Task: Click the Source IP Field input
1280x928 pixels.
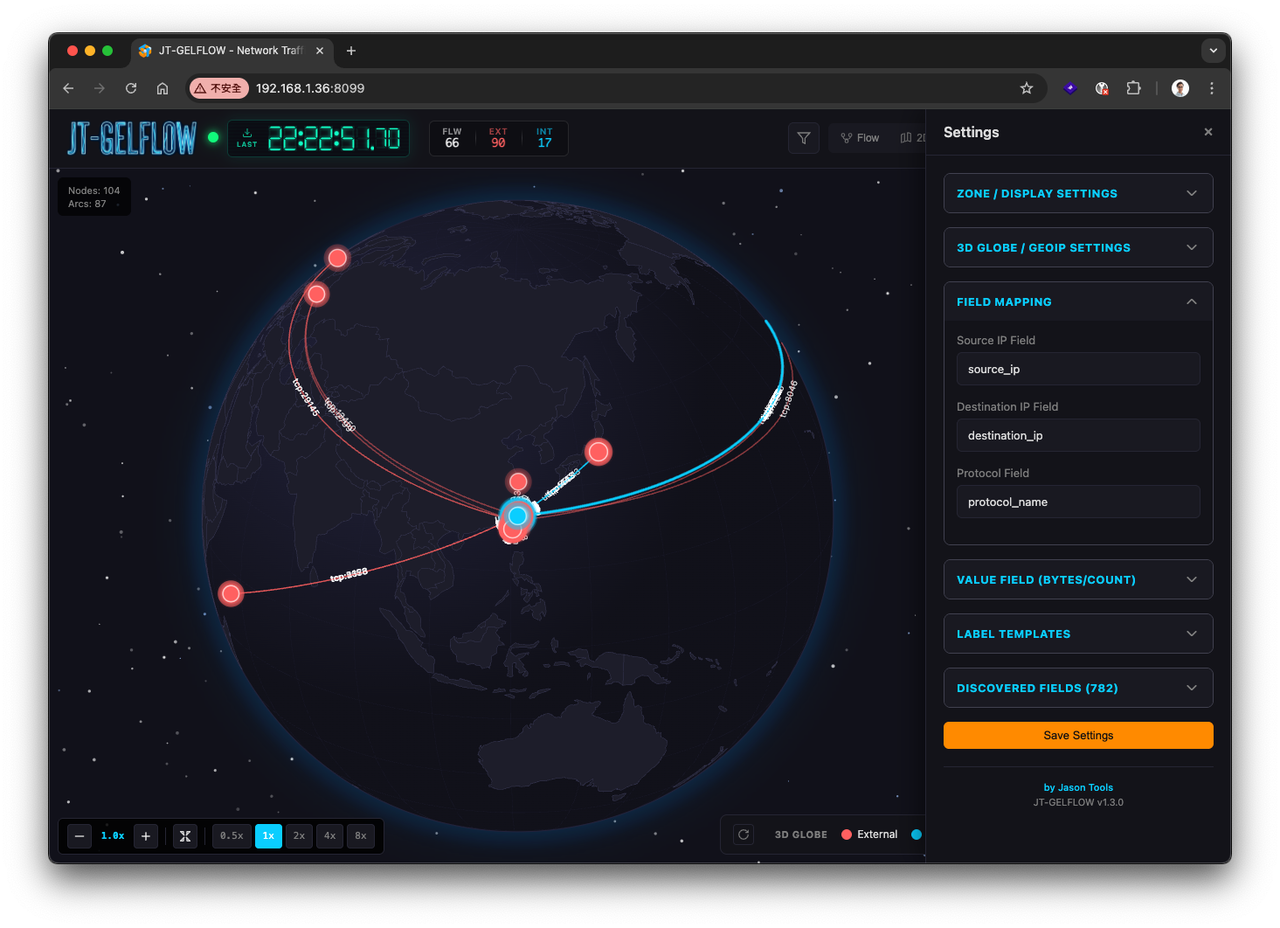Action: [x=1078, y=369]
